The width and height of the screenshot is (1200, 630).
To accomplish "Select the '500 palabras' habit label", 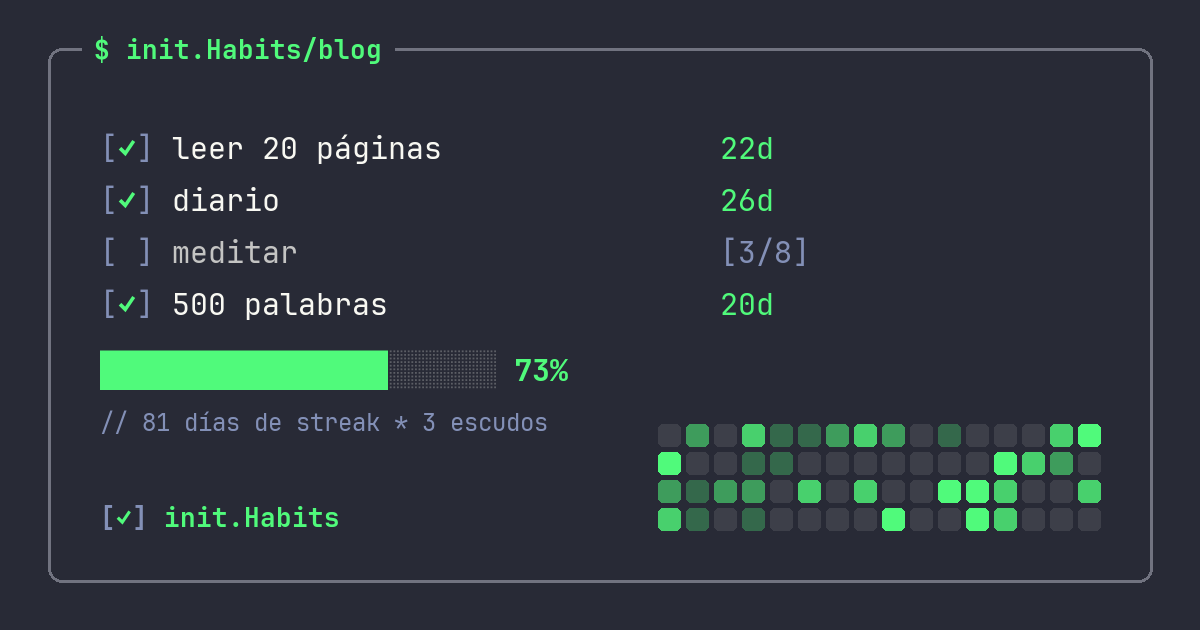I will (x=279, y=305).
